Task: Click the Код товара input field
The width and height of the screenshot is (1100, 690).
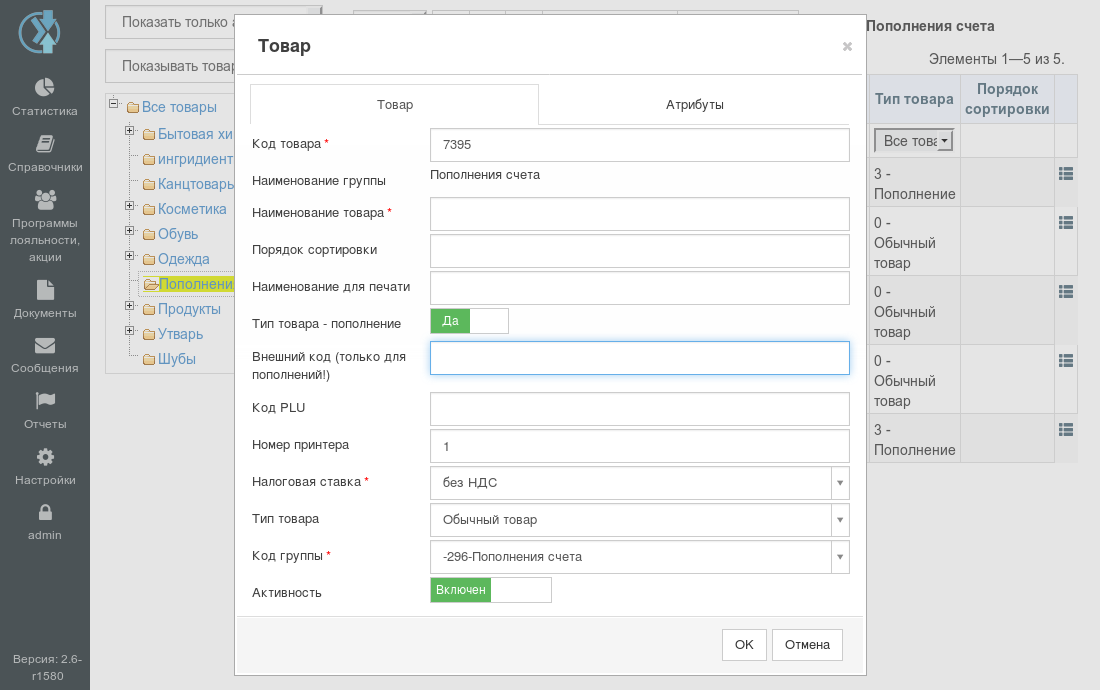Action: coord(639,144)
